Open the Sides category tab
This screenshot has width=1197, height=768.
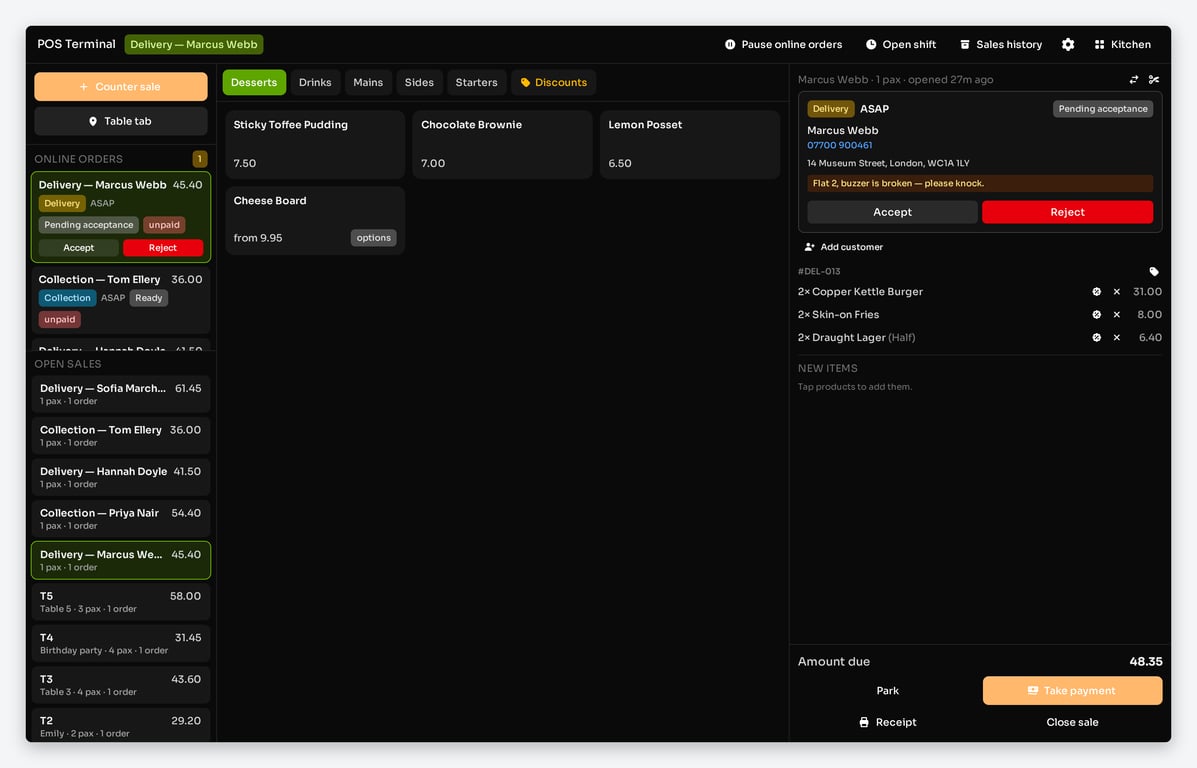coord(419,82)
